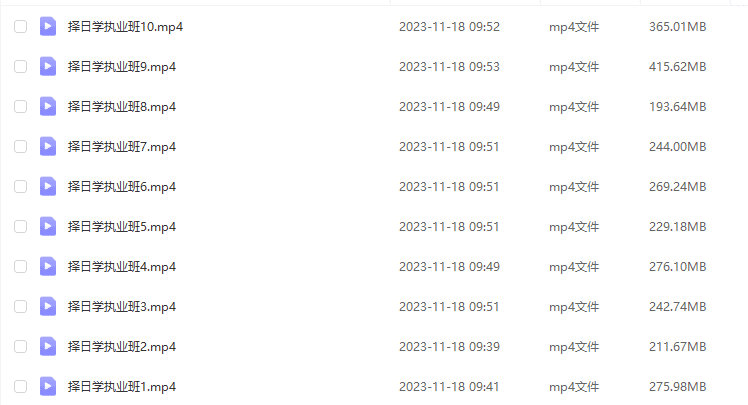Image resolution: width=748 pixels, height=405 pixels.
Task: Click video icon of 择日学执业班2.mp4
Action: pos(48,347)
